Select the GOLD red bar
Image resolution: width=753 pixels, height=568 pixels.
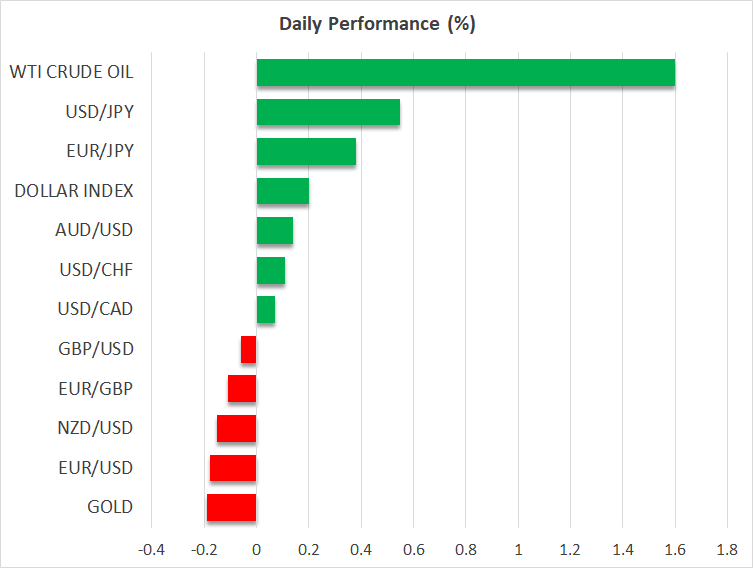(x=231, y=507)
